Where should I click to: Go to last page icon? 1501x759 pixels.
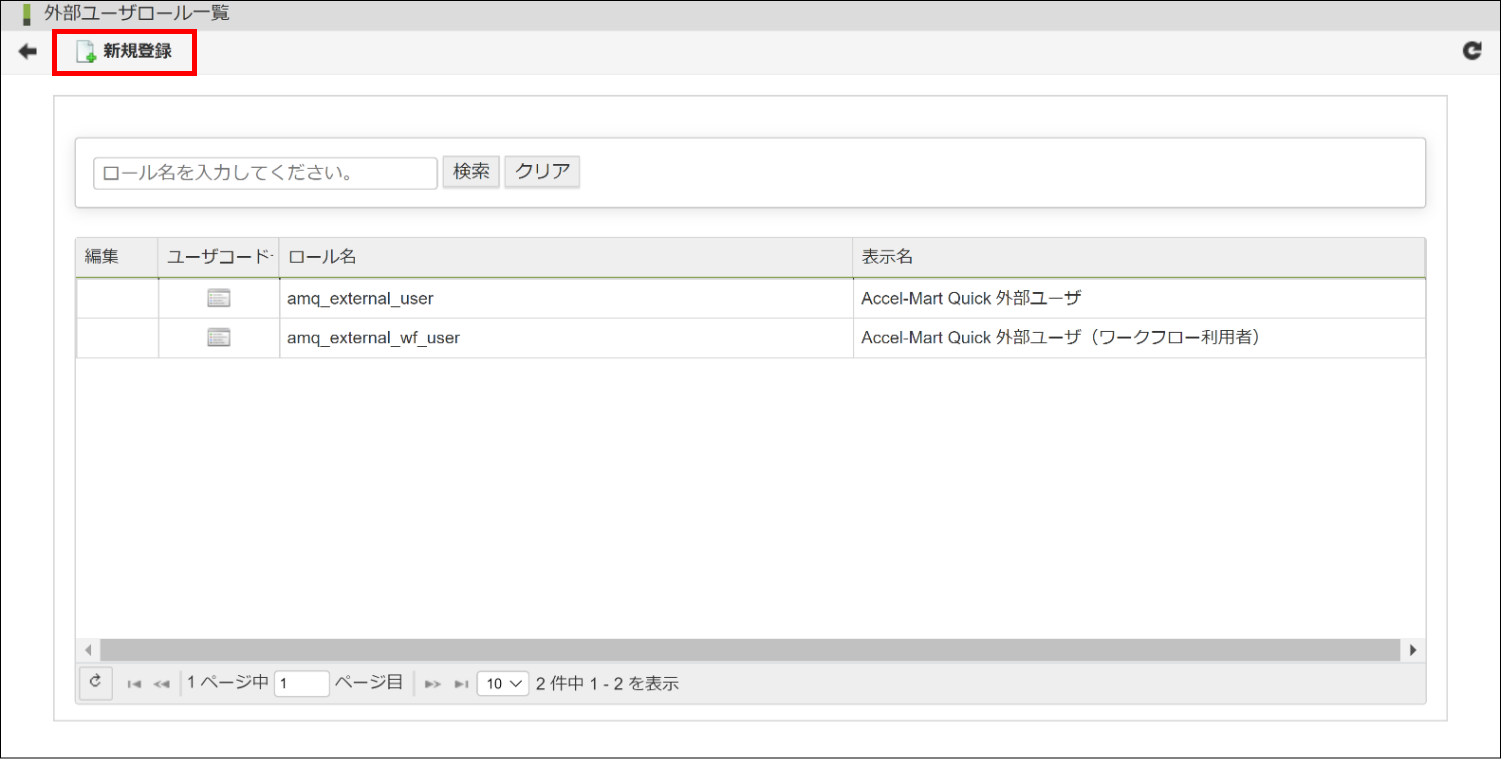pyautogui.click(x=461, y=684)
